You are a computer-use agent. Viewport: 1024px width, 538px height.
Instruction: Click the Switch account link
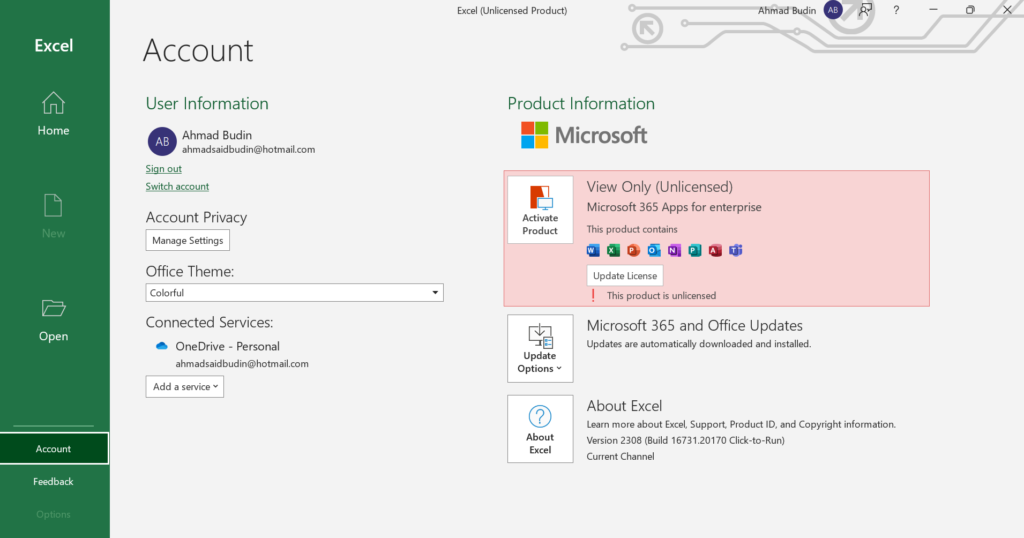pyautogui.click(x=177, y=186)
